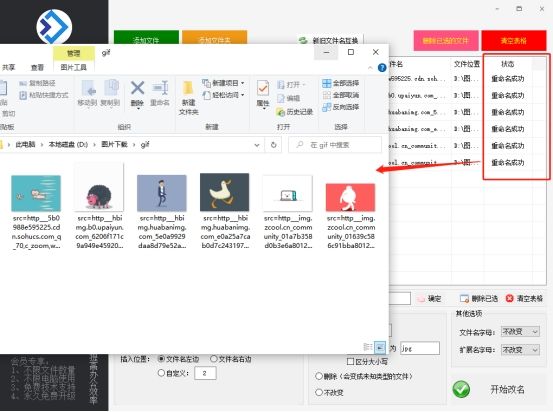Click the 管理 contextual tab
The height and width of the screenshot is (412, 553).
(73, 53)
